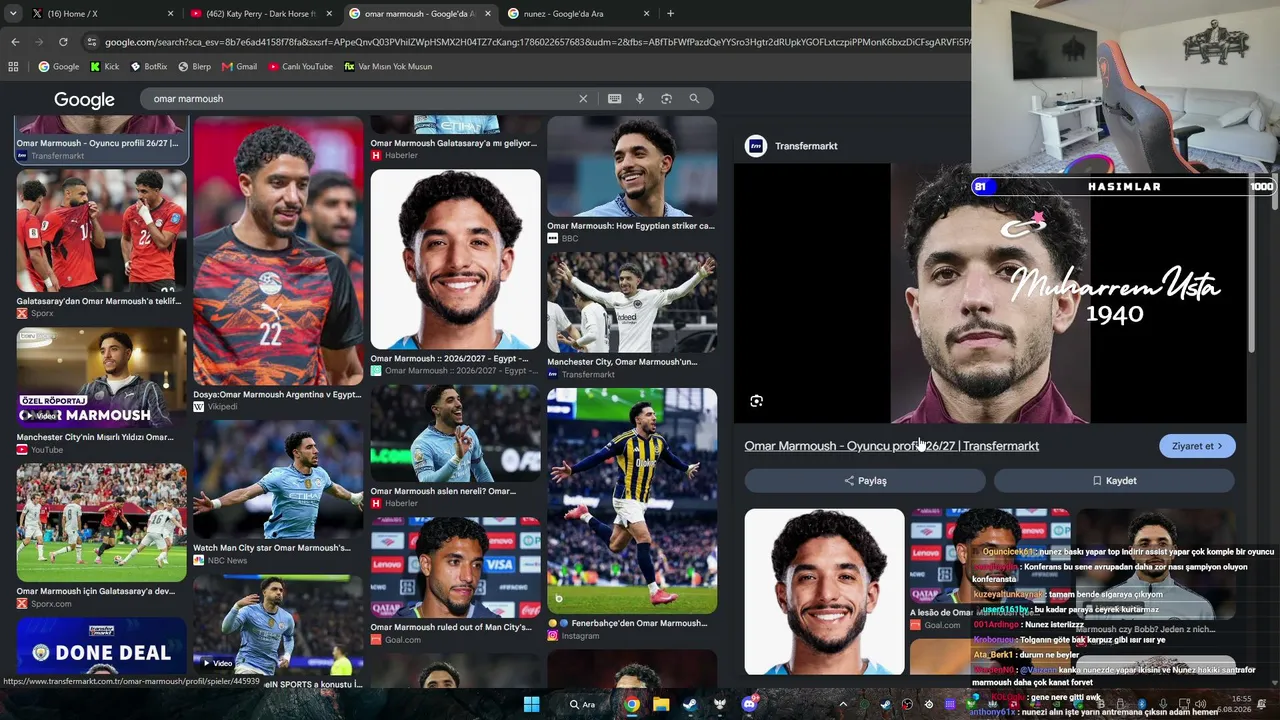Search inside the preview image with Lens icon
Screen dimensions: 1280x720
tap(756, 401)
